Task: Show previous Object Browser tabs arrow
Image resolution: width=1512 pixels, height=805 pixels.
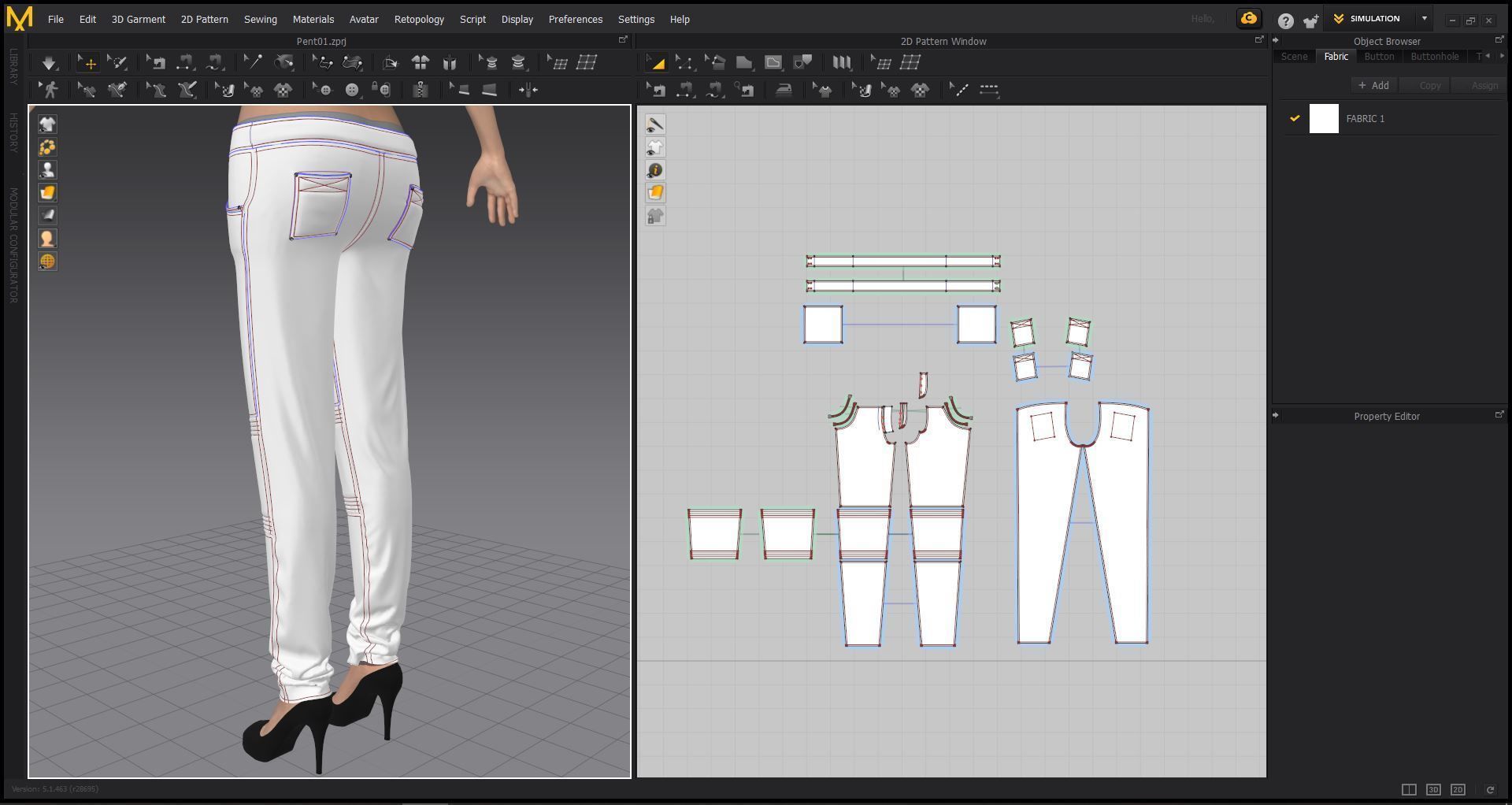Action: click(x=1488, y=56)
